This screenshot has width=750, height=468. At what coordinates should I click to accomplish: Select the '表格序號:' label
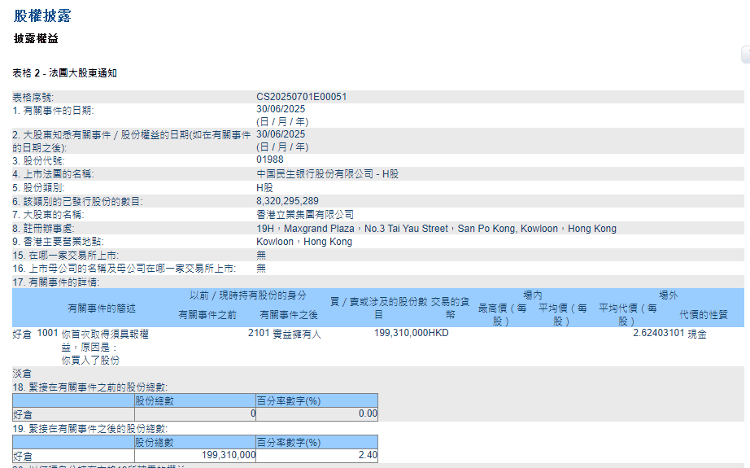[x=33, y=98]
